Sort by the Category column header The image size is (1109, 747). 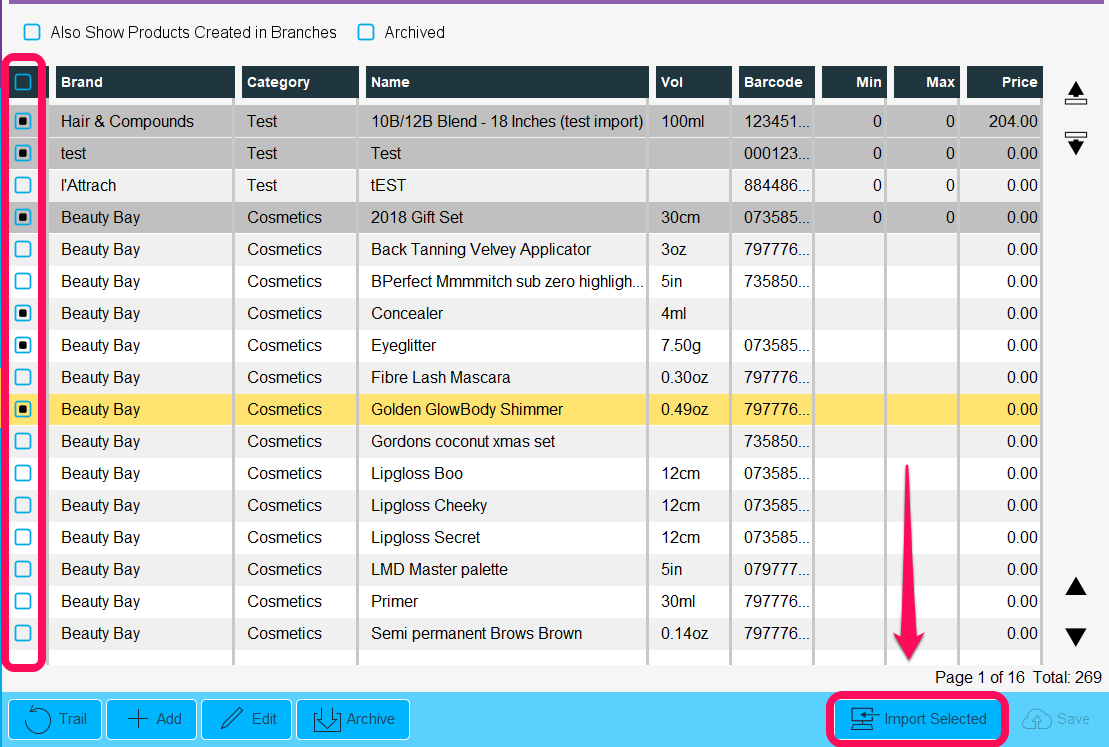[x=299, y=82]
